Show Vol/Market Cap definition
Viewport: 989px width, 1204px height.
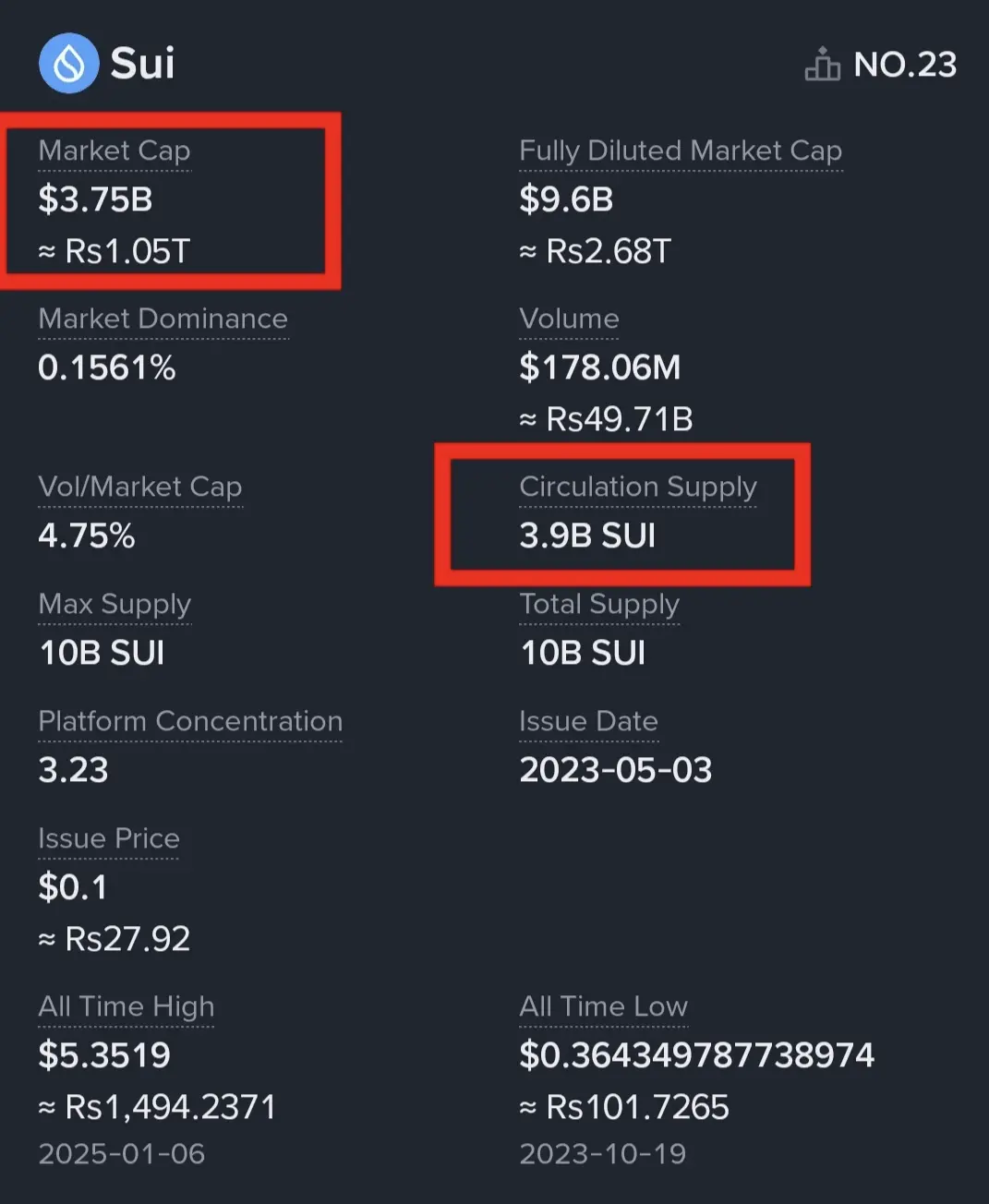click(x=140, y=487)
